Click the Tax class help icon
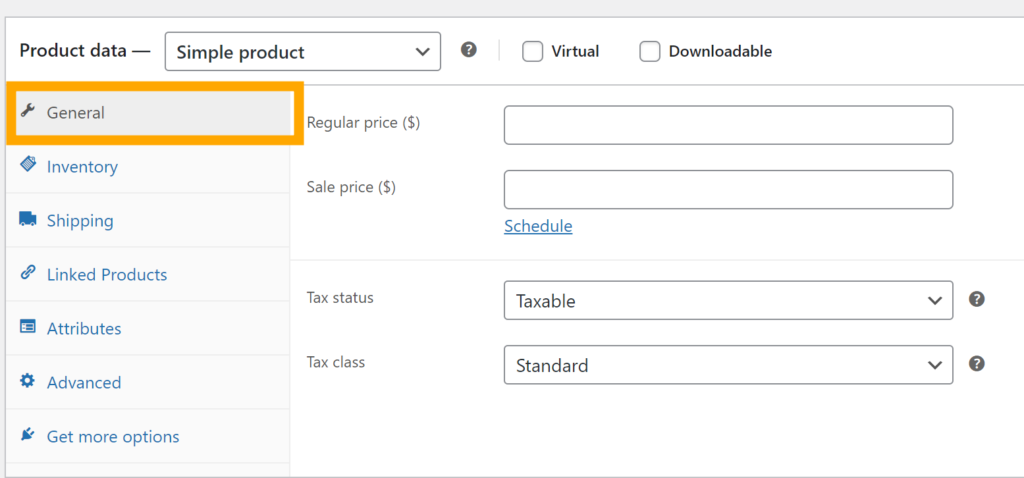 tap(977, 364)
